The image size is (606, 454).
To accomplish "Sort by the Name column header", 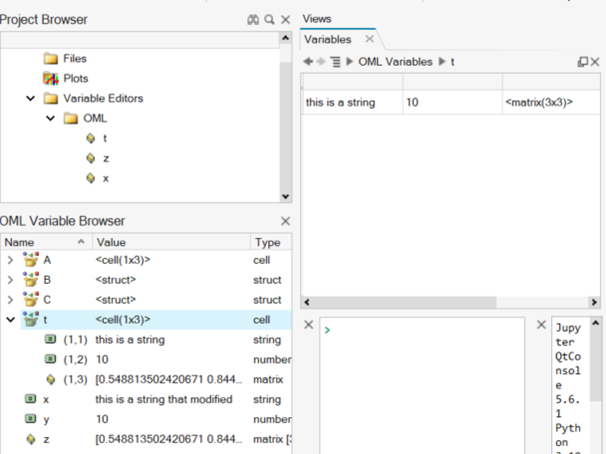I will tap(40, 242).
